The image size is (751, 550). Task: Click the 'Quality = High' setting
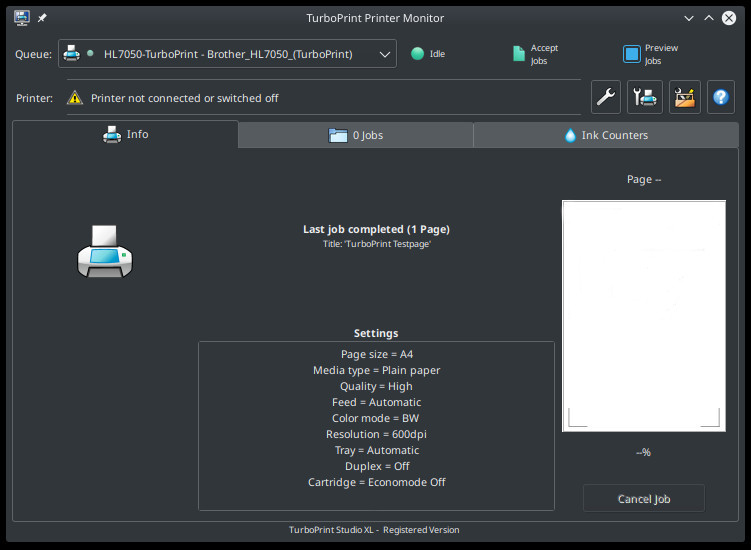[x=376, y=386]
